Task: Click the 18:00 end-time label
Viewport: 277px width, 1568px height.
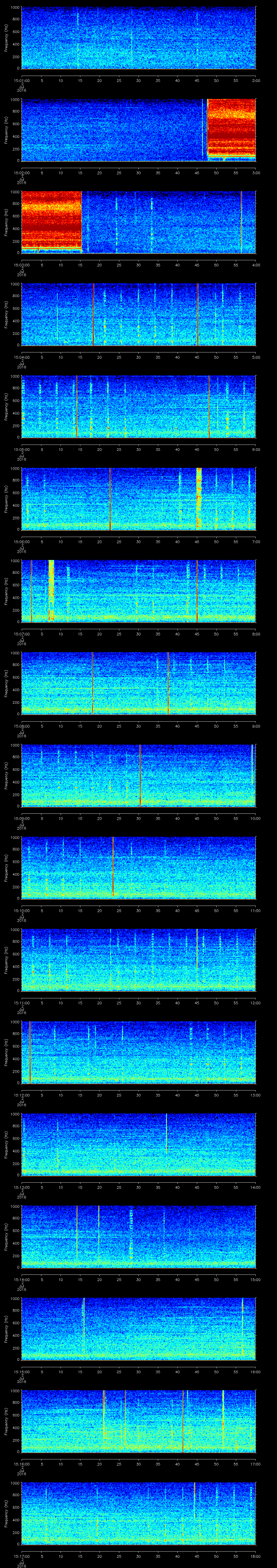Action: click(x=255, y=1556)
